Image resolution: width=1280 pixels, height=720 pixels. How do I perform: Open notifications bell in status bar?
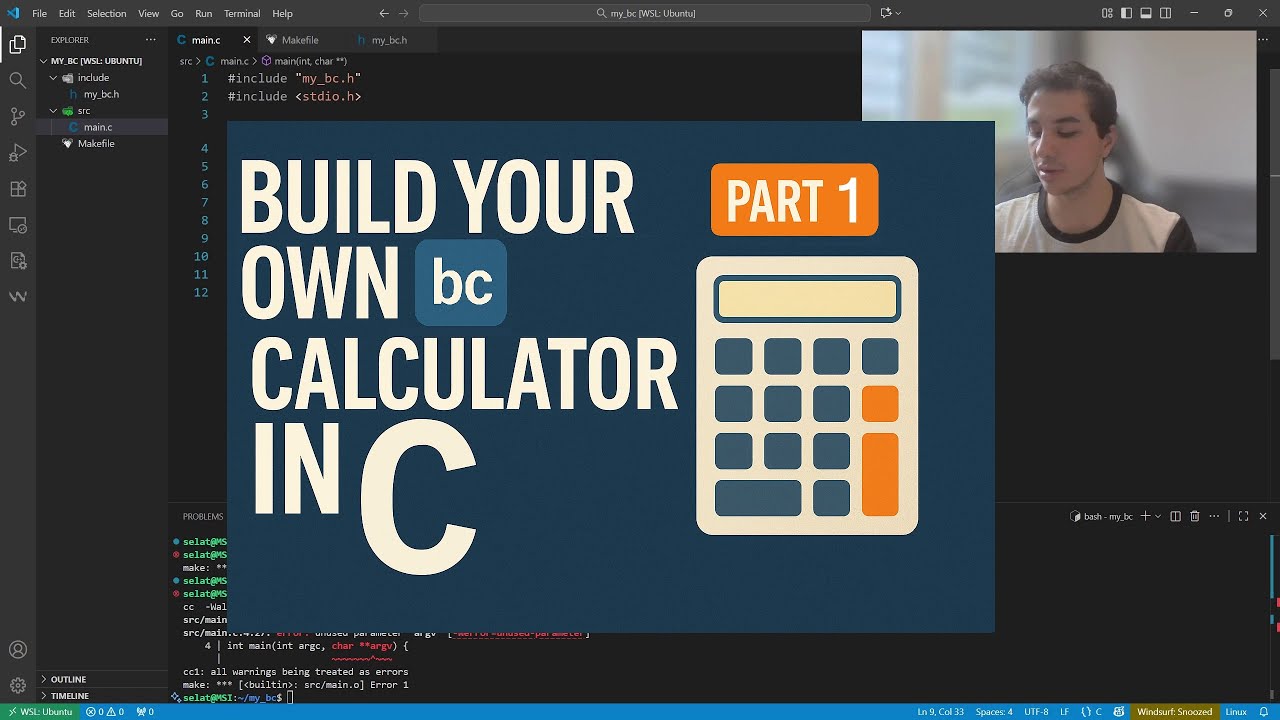(x=1264, y=712)
